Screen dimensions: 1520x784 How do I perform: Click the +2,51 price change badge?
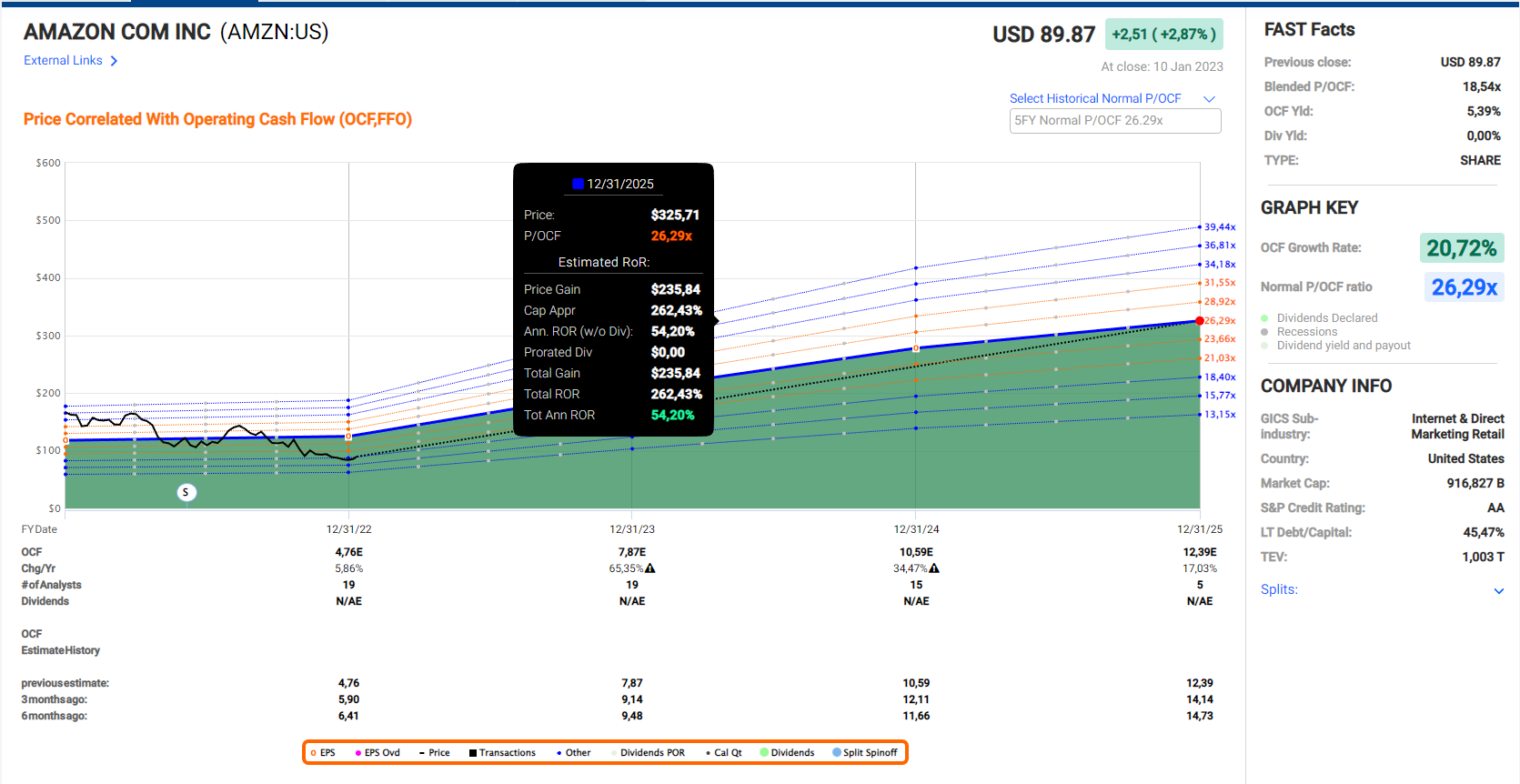pos(1163,35)
